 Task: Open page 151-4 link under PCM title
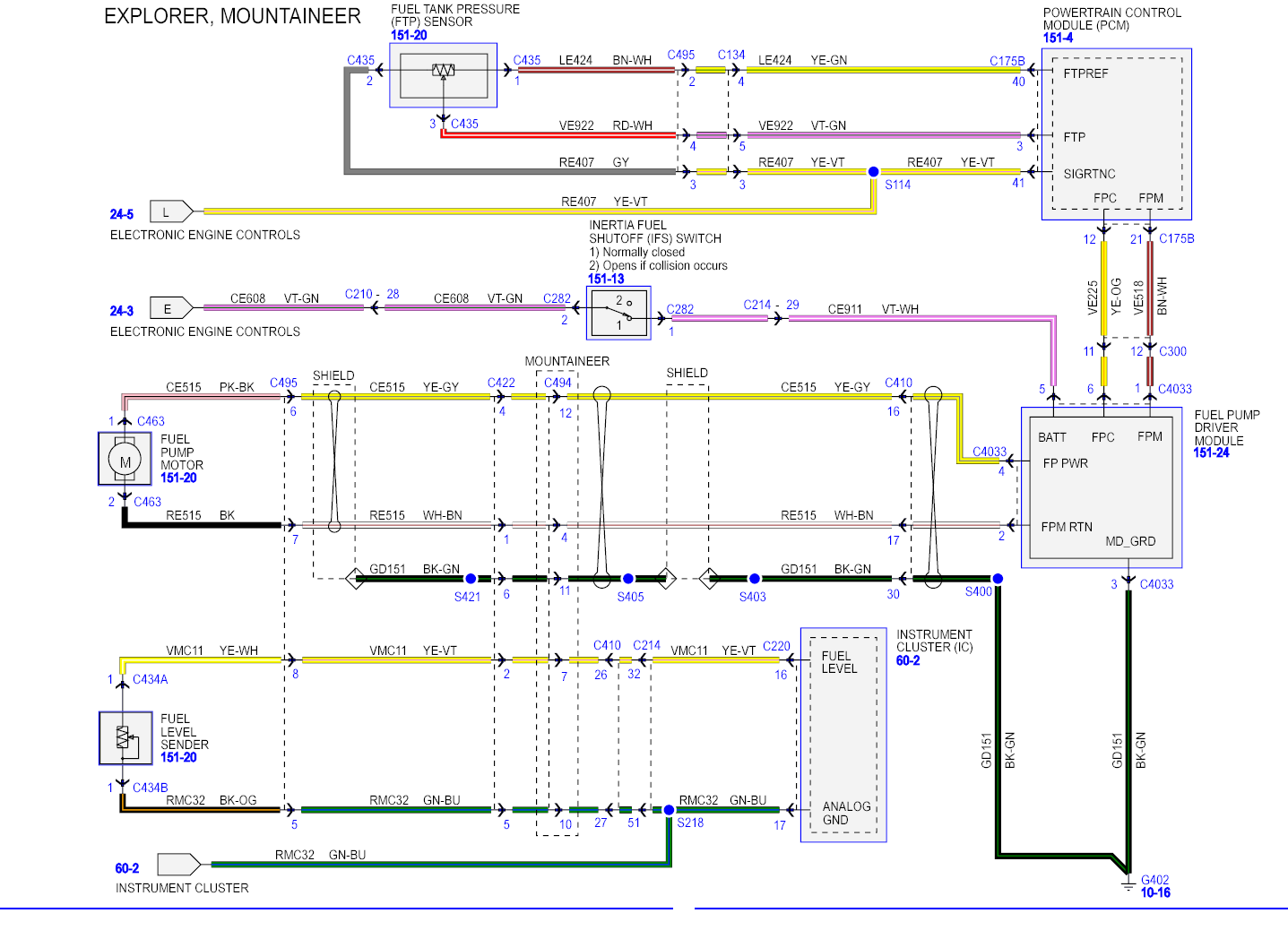point(1058,39)
